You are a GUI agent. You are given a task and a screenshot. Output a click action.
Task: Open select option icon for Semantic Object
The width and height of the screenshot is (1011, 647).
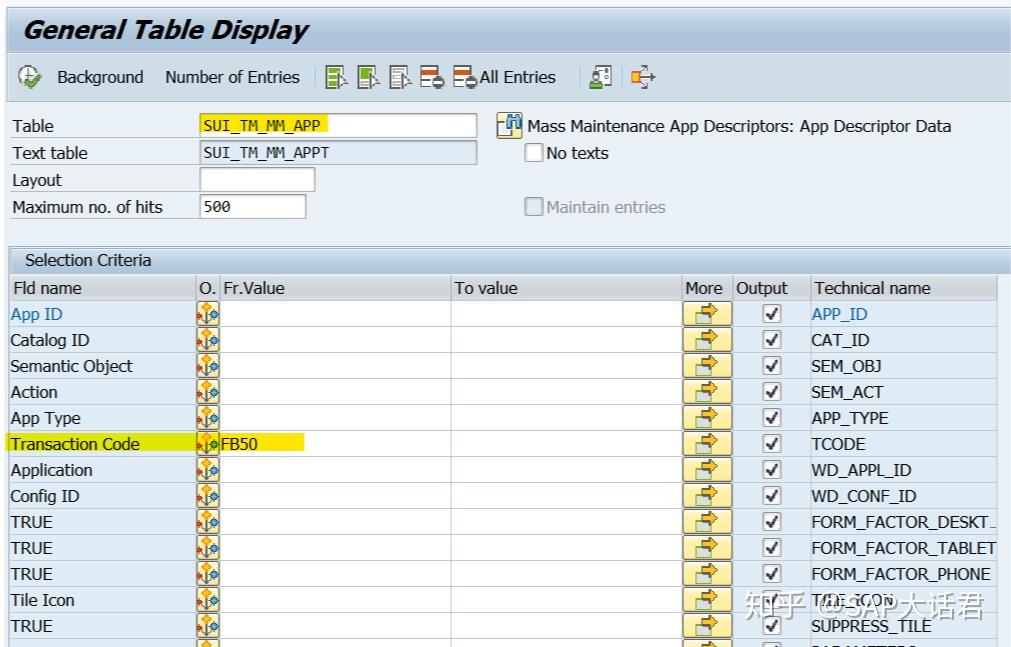coord(208,366)
